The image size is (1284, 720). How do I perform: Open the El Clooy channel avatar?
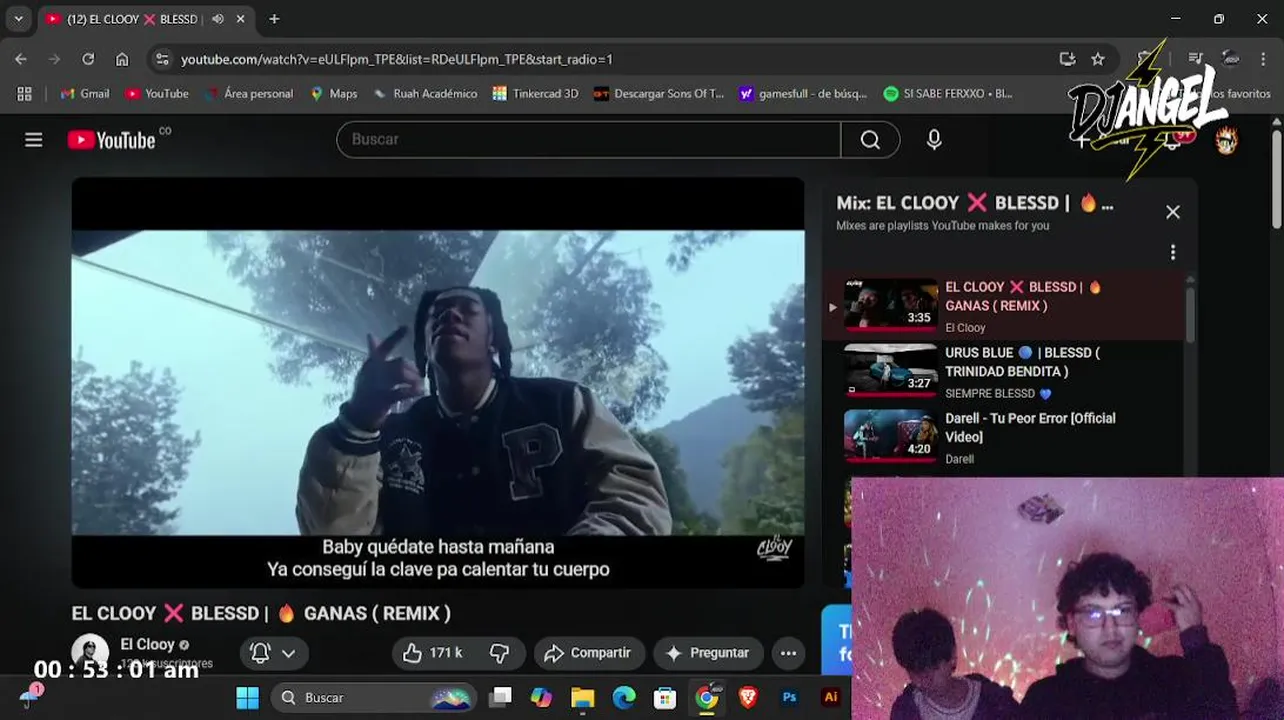tap(90, 653)
